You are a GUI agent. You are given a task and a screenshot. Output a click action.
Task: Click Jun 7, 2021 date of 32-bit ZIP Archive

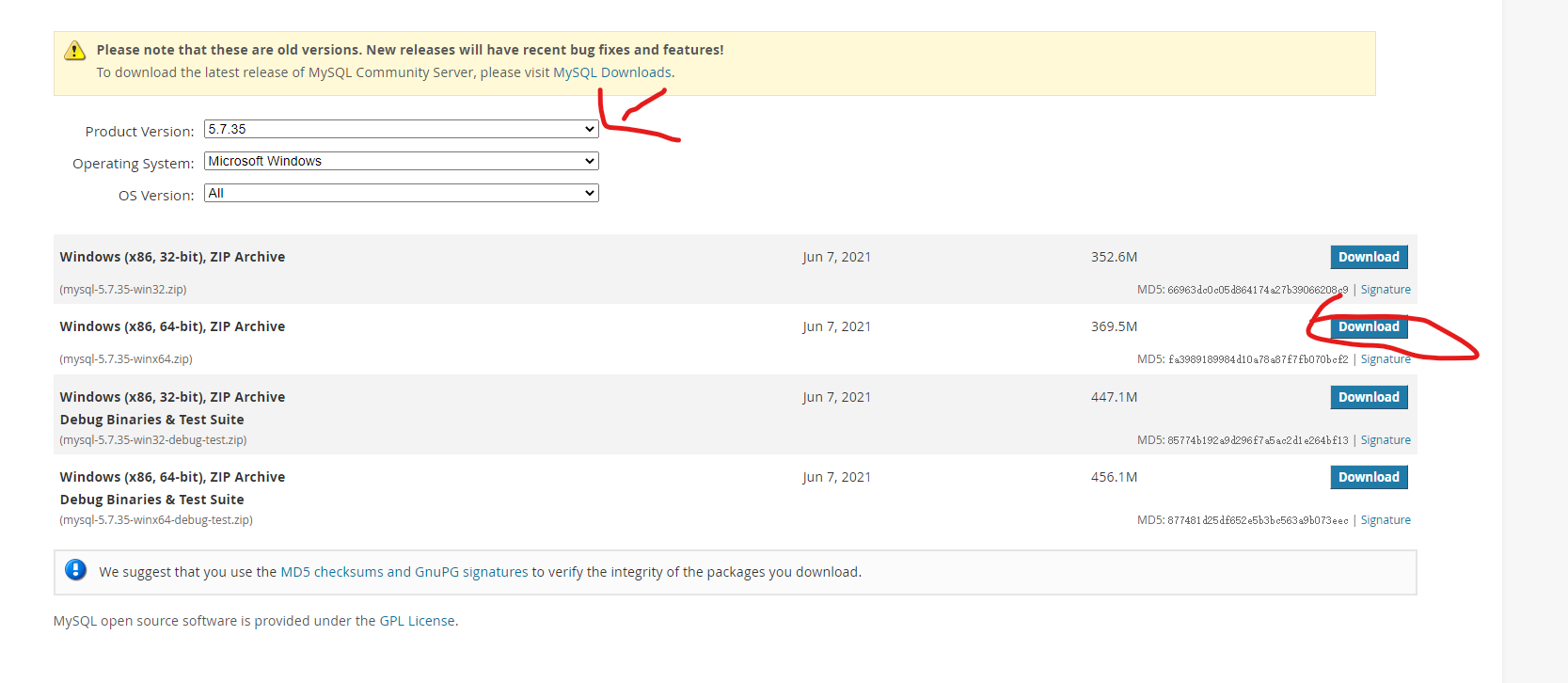[836, 257]
